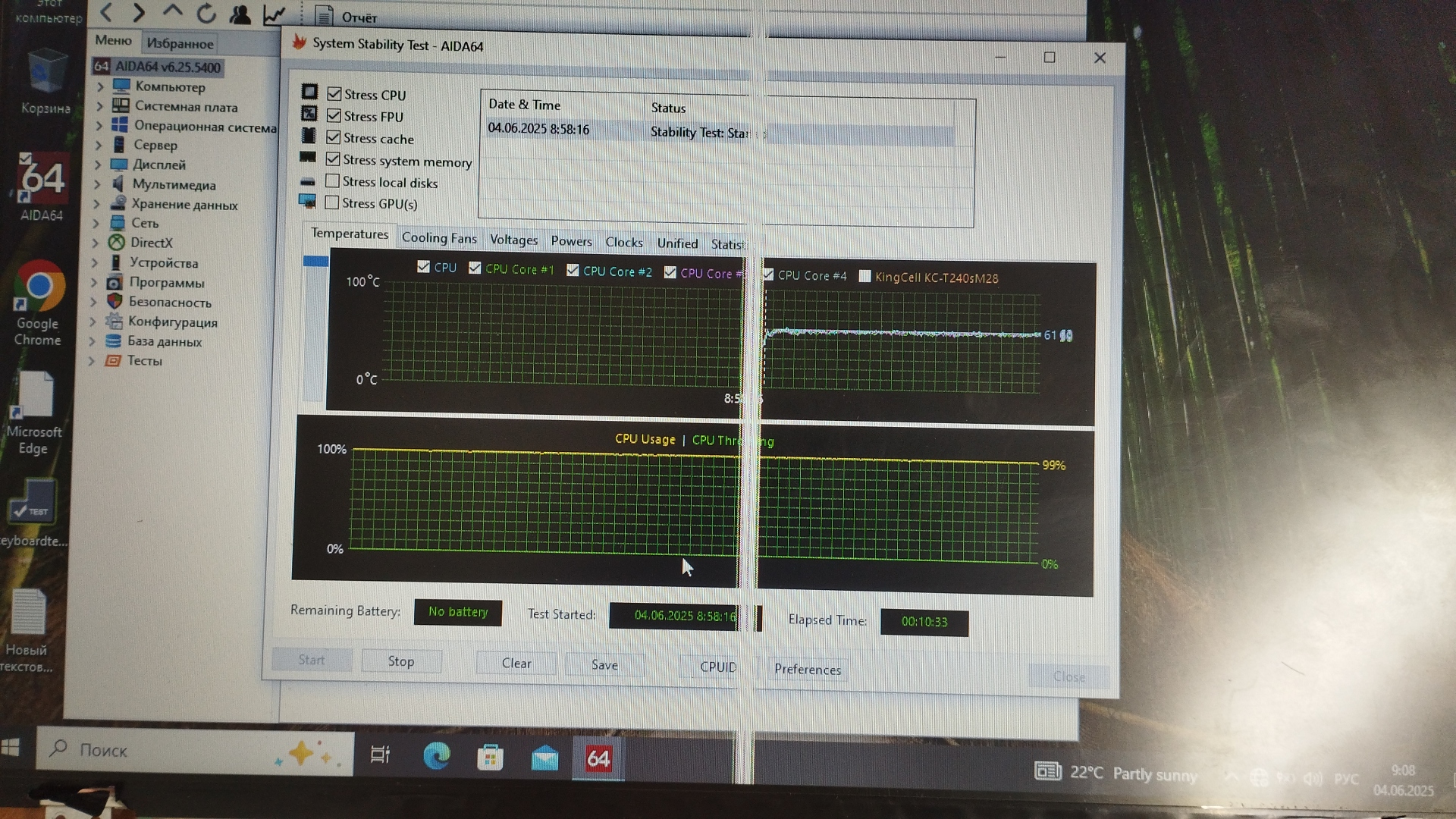Disable the Stress FPU checkbox

[x=334, y=115]
